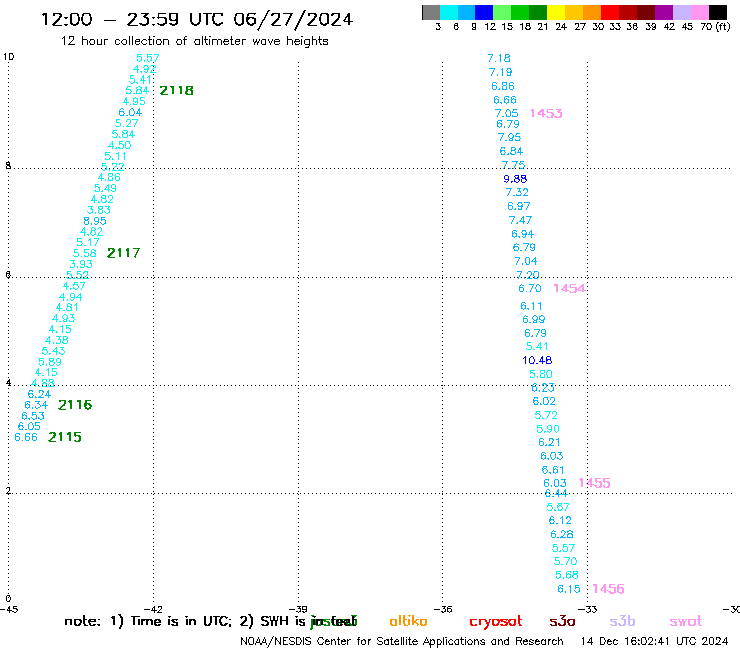740x650 pixels.
Task: Click the -36 longitude axis label
Action: (443, 609)
